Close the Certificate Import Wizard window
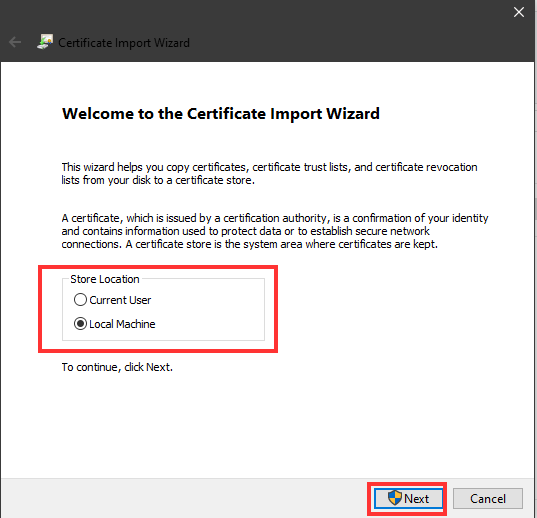Image resolution: width=537 pixels, height=518 pixels. point(519,12)
